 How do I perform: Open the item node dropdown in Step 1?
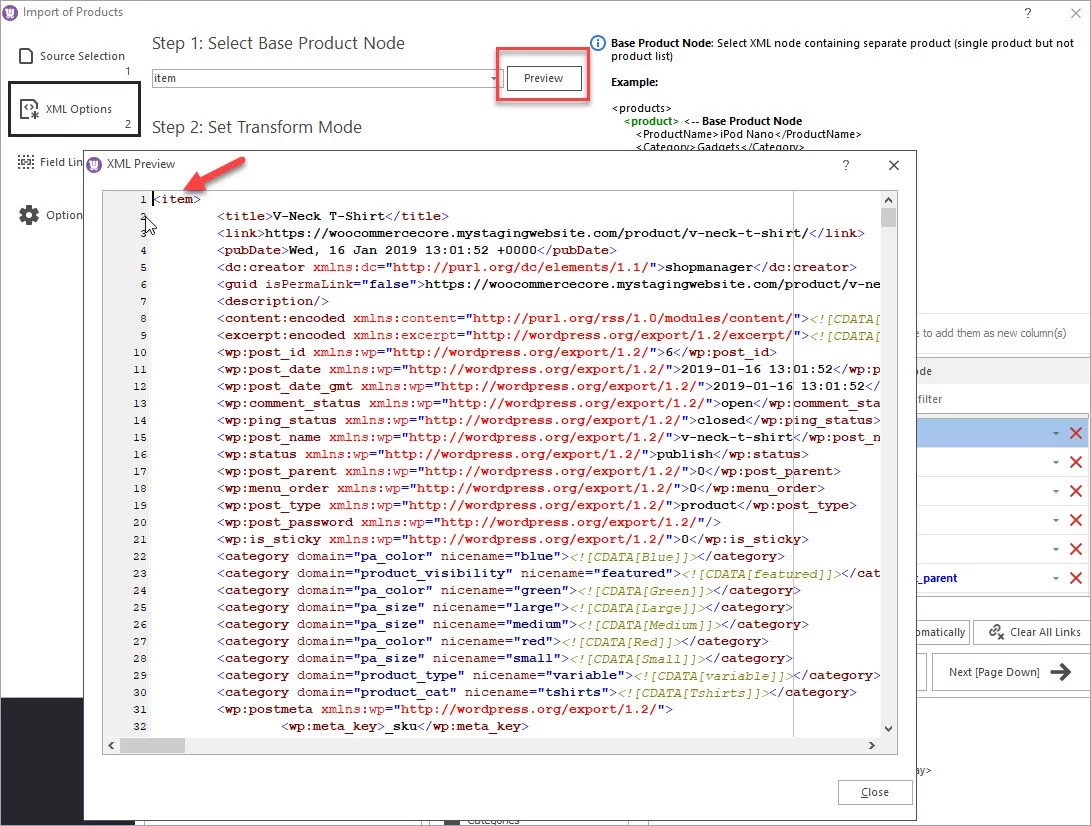493,77
